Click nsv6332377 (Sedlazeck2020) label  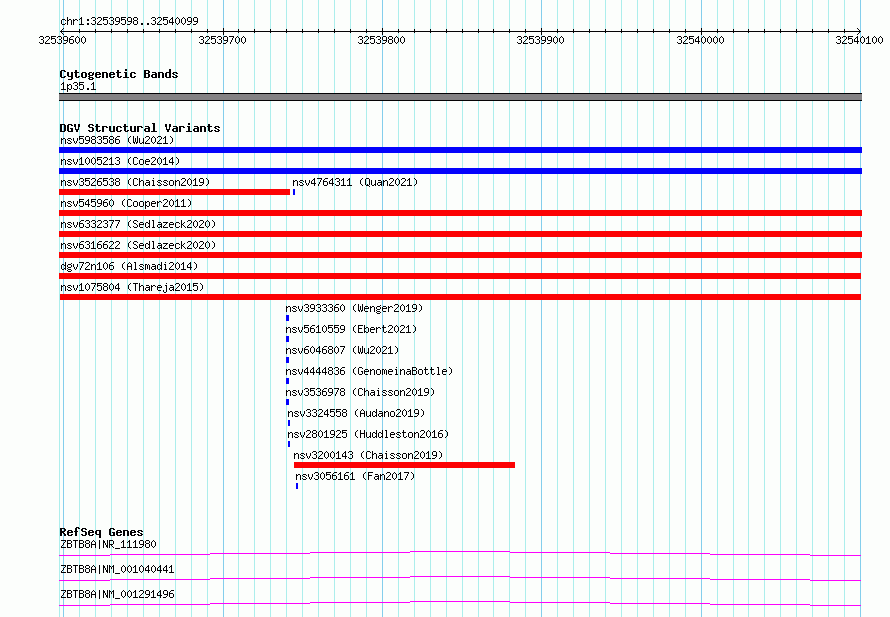click(x=138, y=224)
